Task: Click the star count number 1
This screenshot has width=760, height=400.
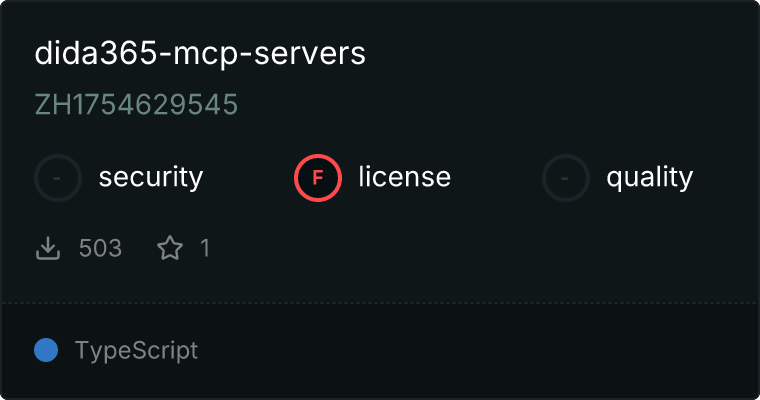Action: 205,248
